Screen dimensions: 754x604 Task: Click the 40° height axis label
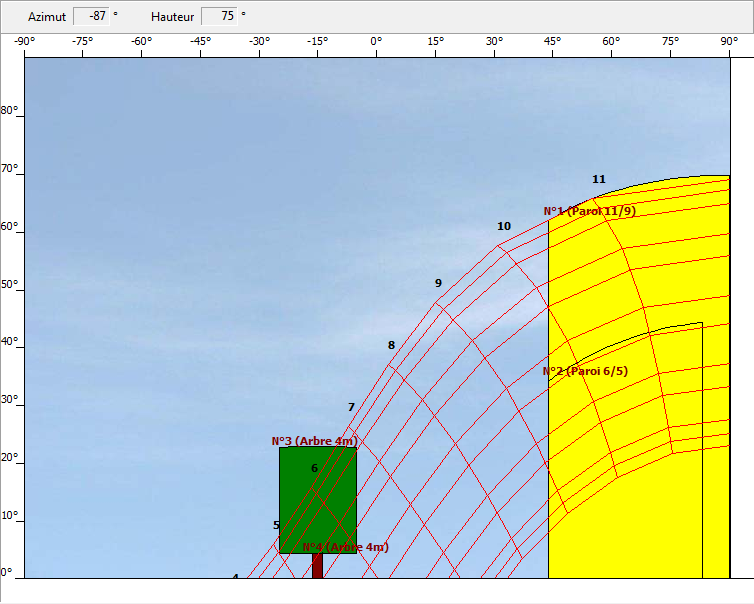tap(9, 341)
